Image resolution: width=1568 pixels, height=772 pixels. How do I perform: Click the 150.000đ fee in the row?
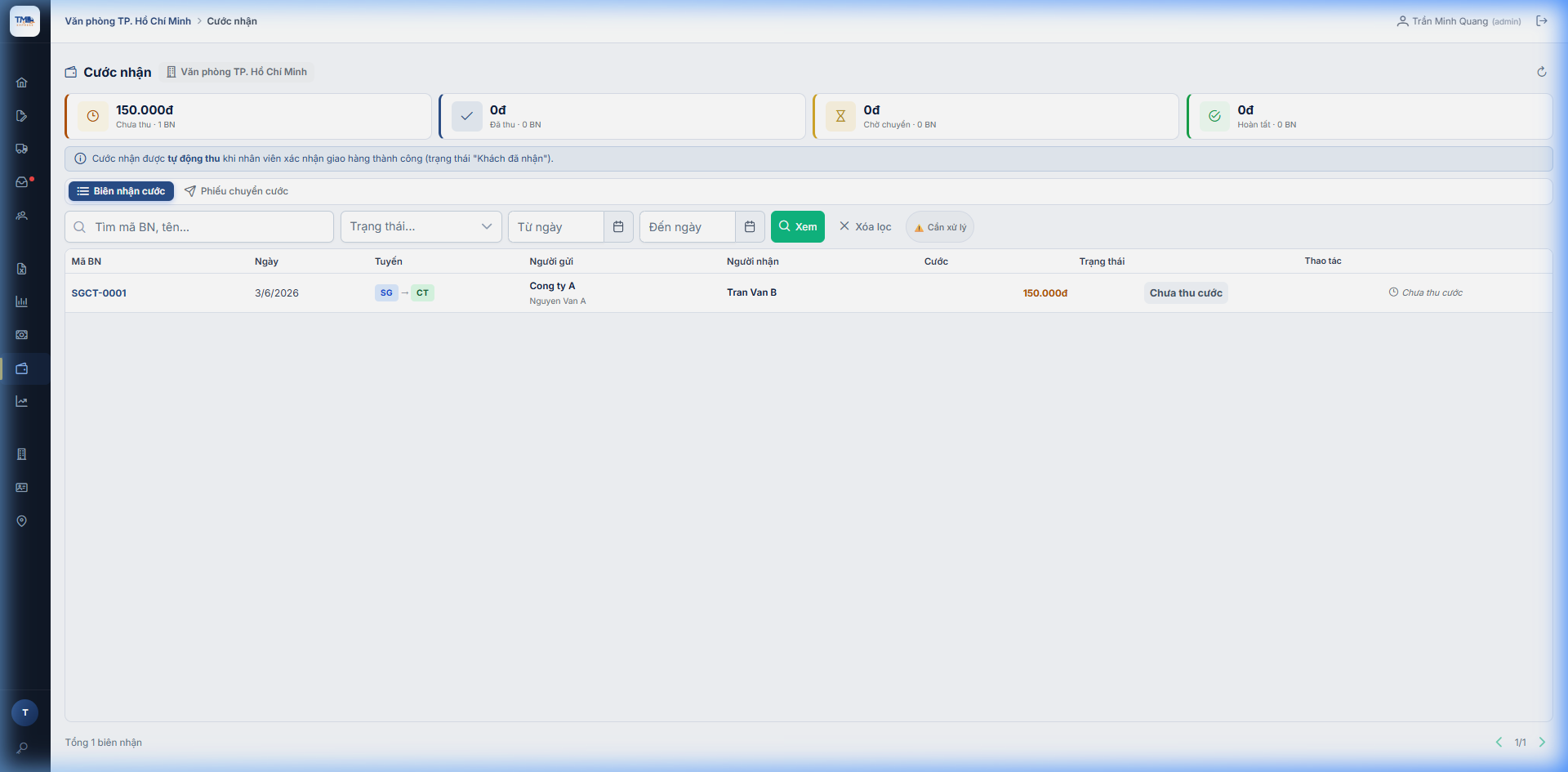pos(1045,293)
